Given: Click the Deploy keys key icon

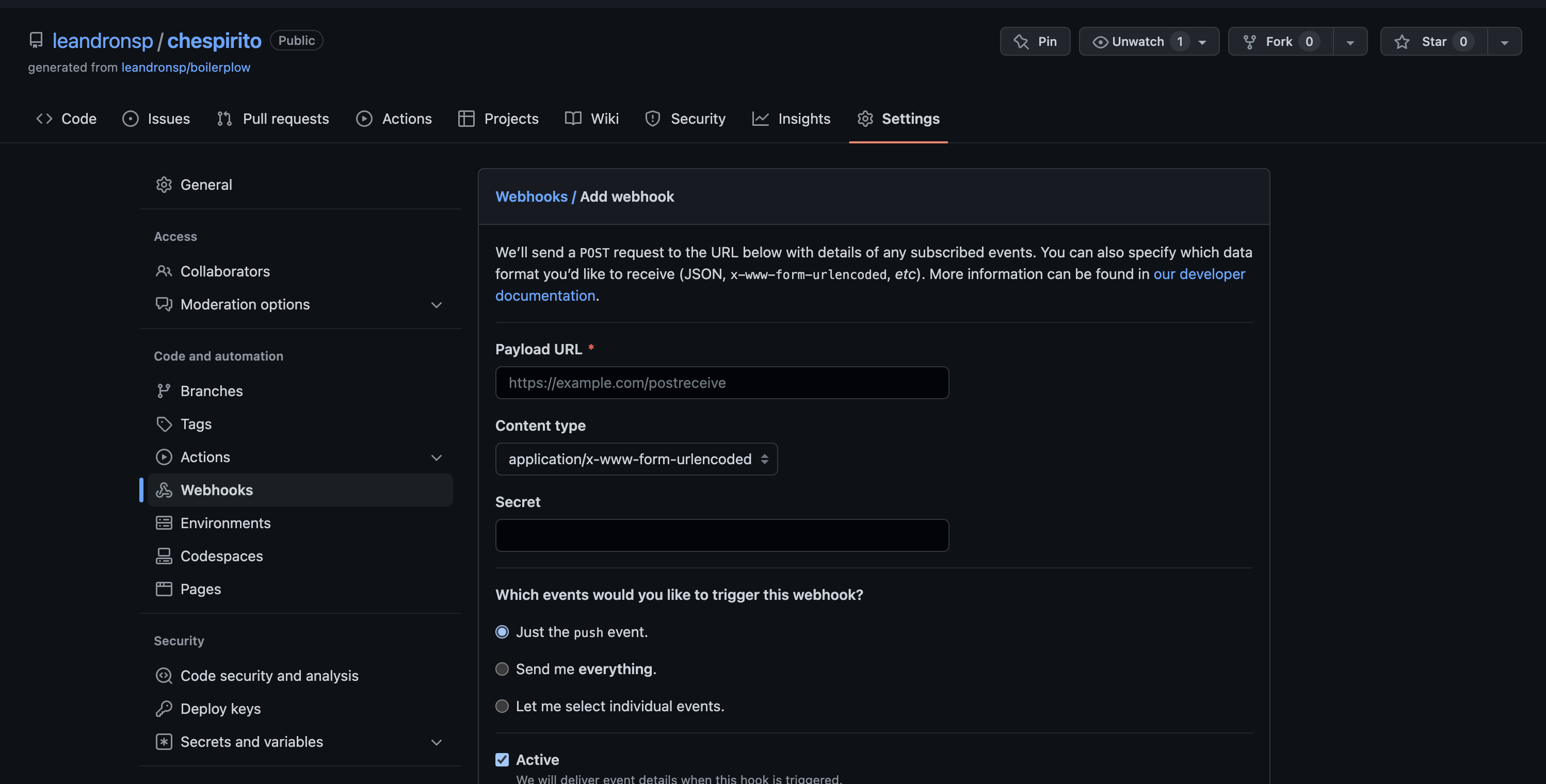Looking at the screenshot, I should tap(164, 708).
